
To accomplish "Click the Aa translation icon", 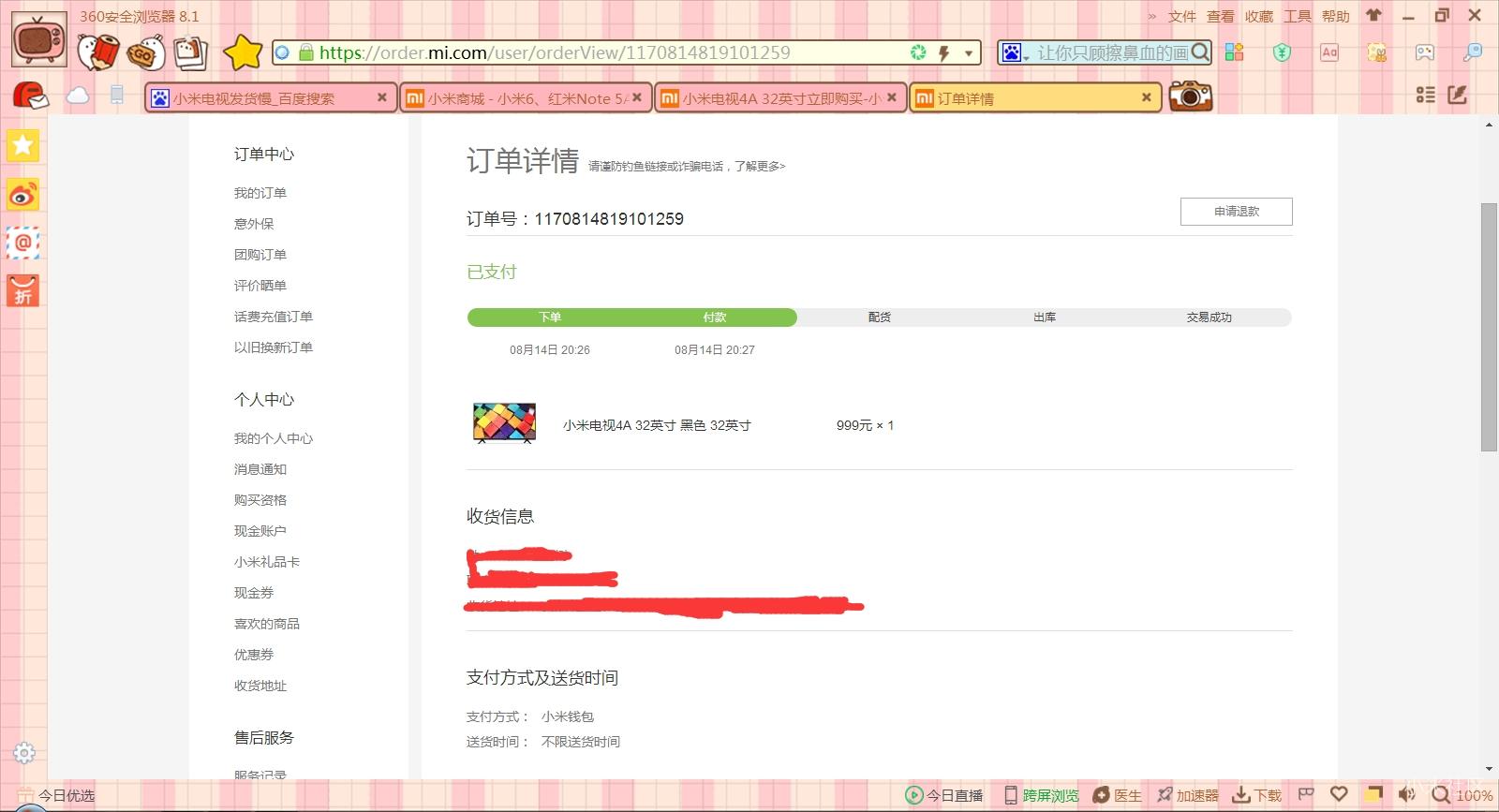I will point(1329,52).
